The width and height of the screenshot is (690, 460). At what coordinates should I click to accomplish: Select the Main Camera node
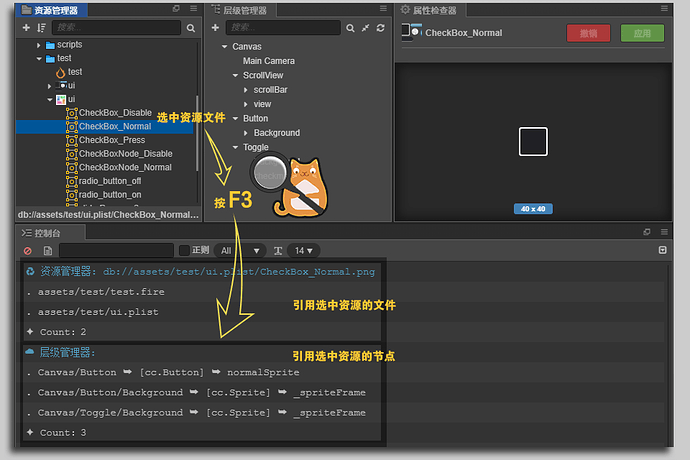point(269,61)
